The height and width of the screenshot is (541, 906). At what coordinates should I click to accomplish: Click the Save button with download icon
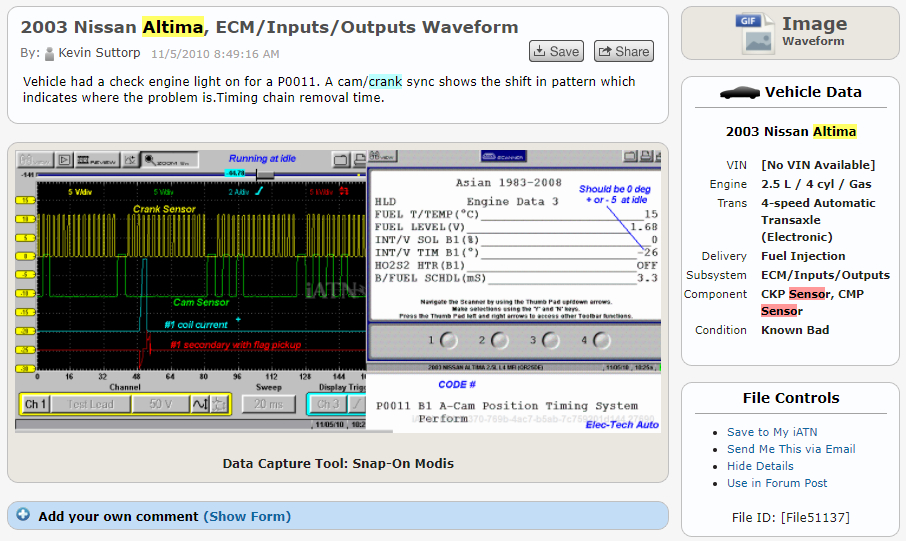[556, 52]
